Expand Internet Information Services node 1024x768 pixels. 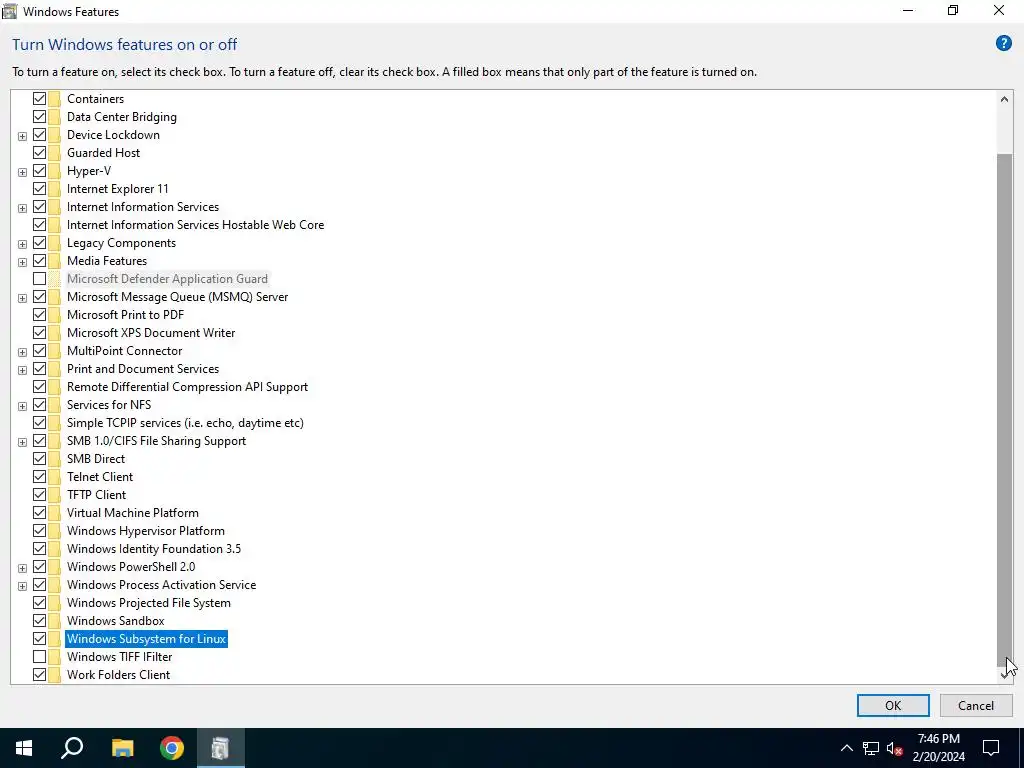(22, 208)
